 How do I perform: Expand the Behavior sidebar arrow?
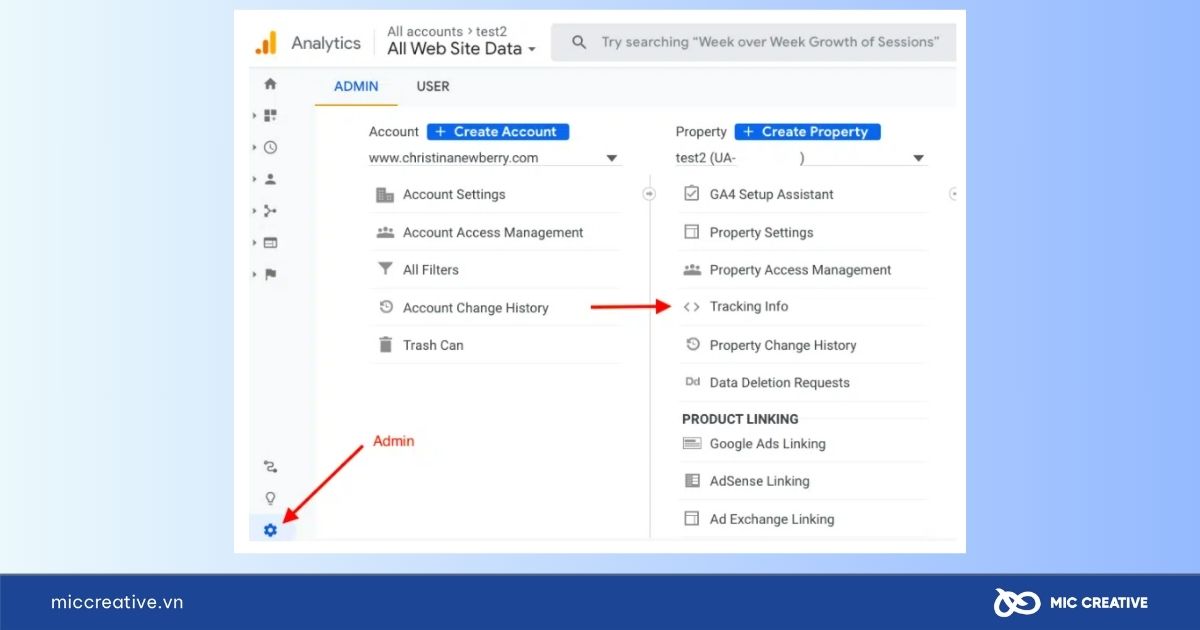click(255, 243)
